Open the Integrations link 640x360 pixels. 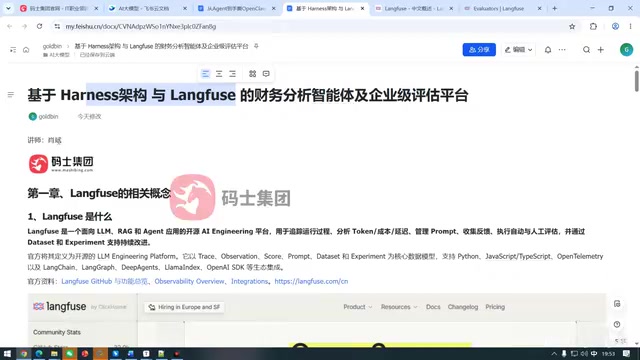tap(249, 281)
